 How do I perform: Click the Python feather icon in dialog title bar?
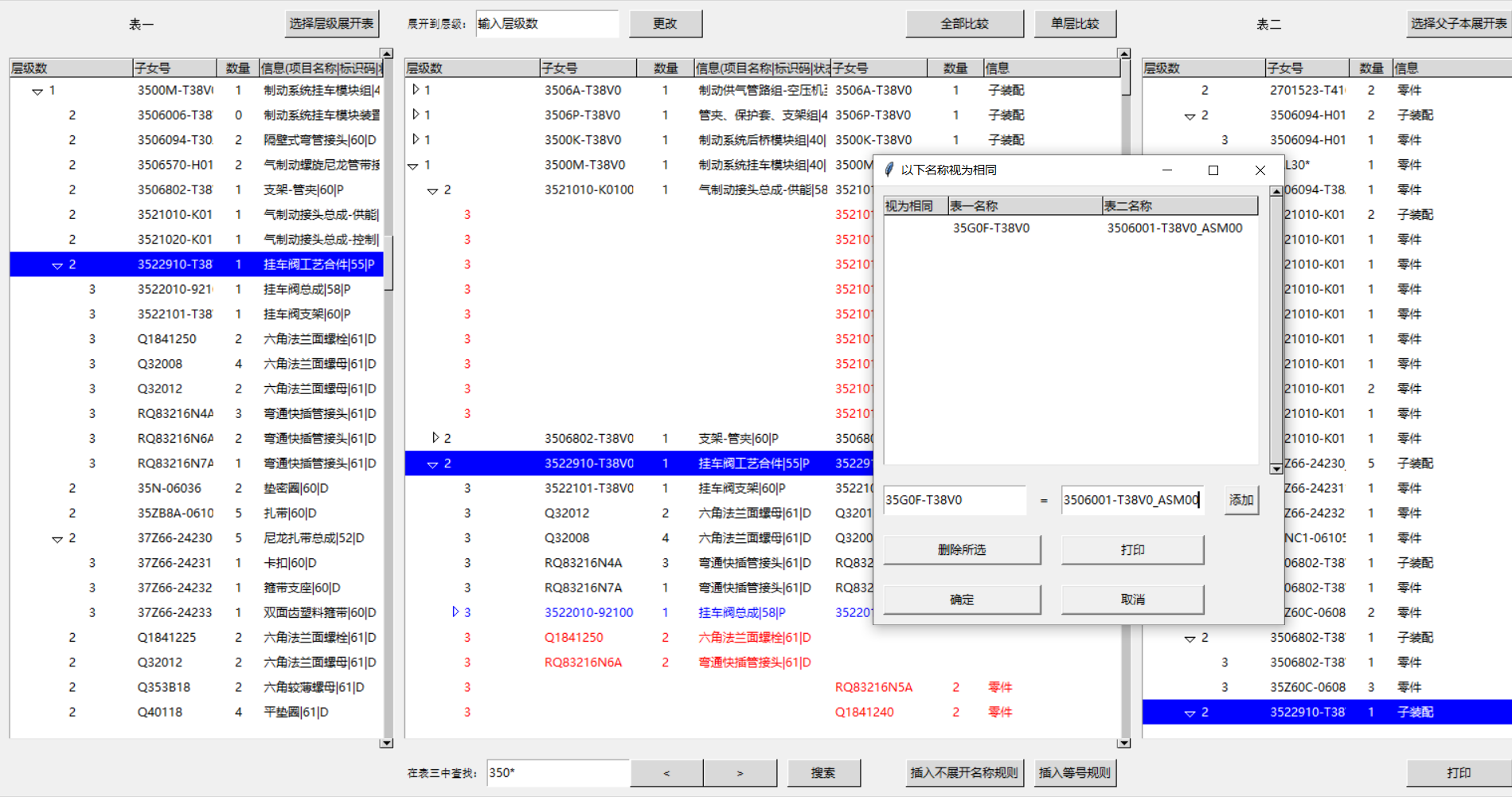pyautogui.click(x=889, y=170)
